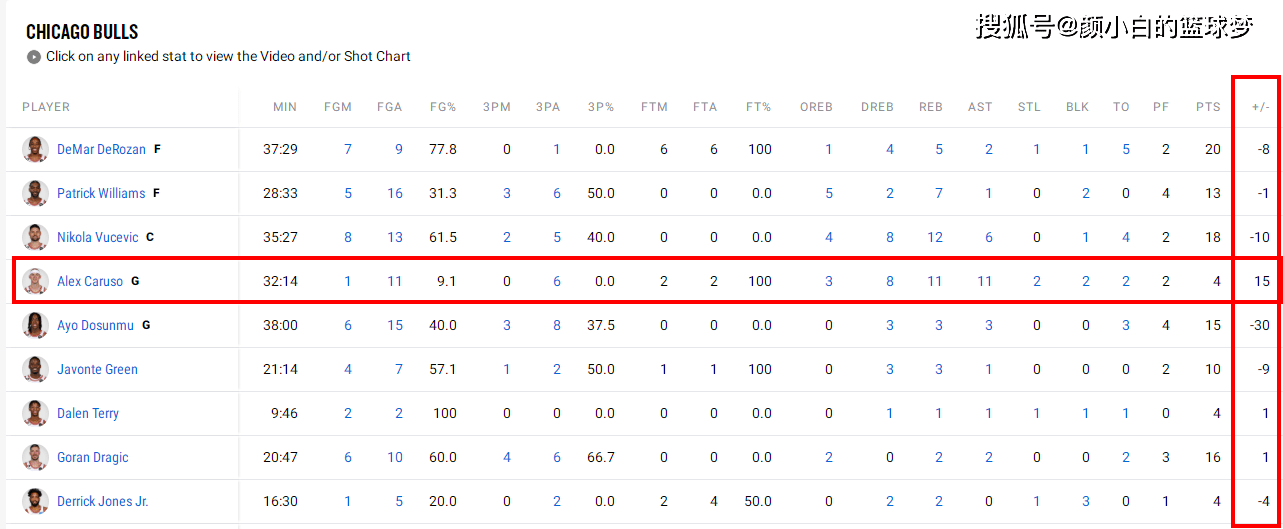Open Javonte Green's player name link
Screen dimensions: 1283x529
click(x=97, y=369)
